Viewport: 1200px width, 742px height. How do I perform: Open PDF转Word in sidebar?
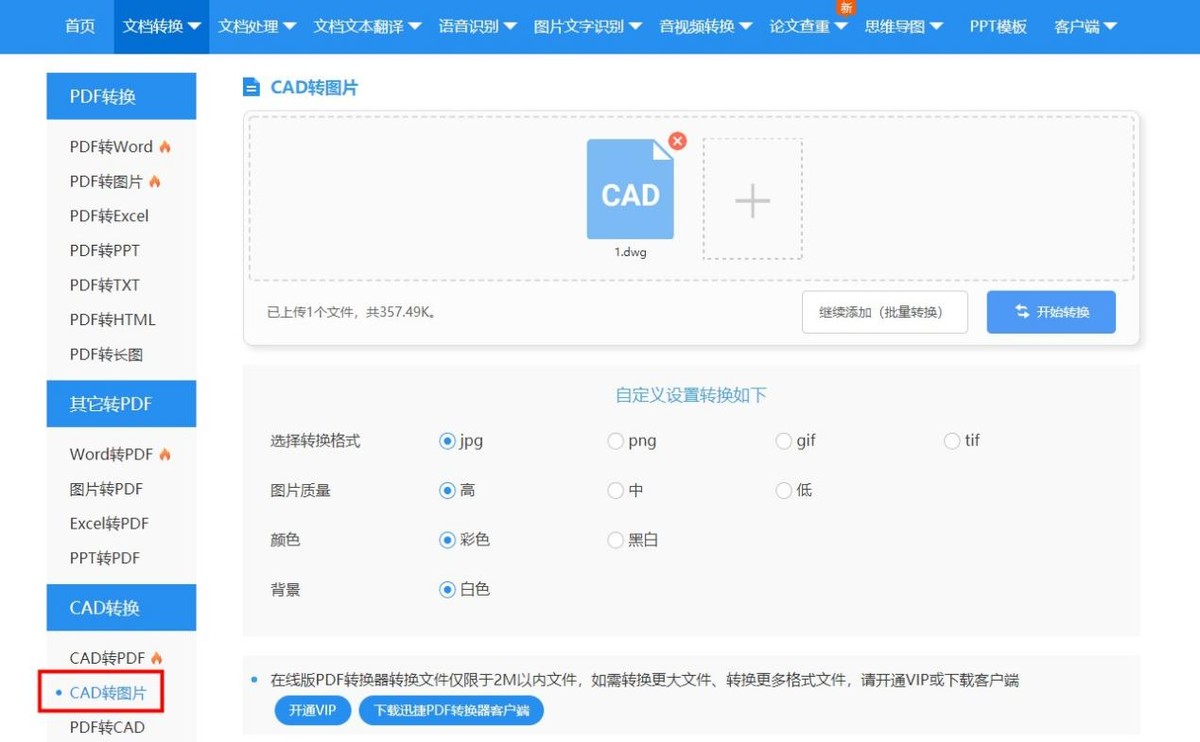(x=111, y=147)
